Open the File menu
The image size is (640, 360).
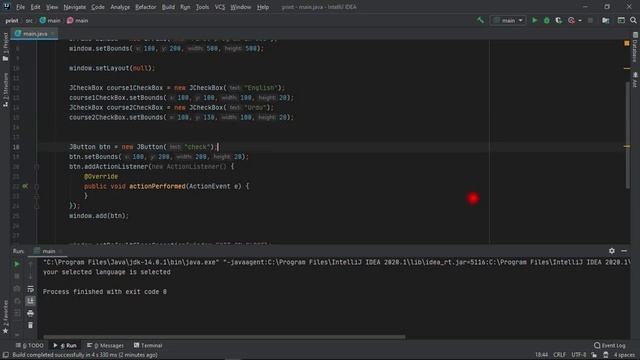[20, 7]
